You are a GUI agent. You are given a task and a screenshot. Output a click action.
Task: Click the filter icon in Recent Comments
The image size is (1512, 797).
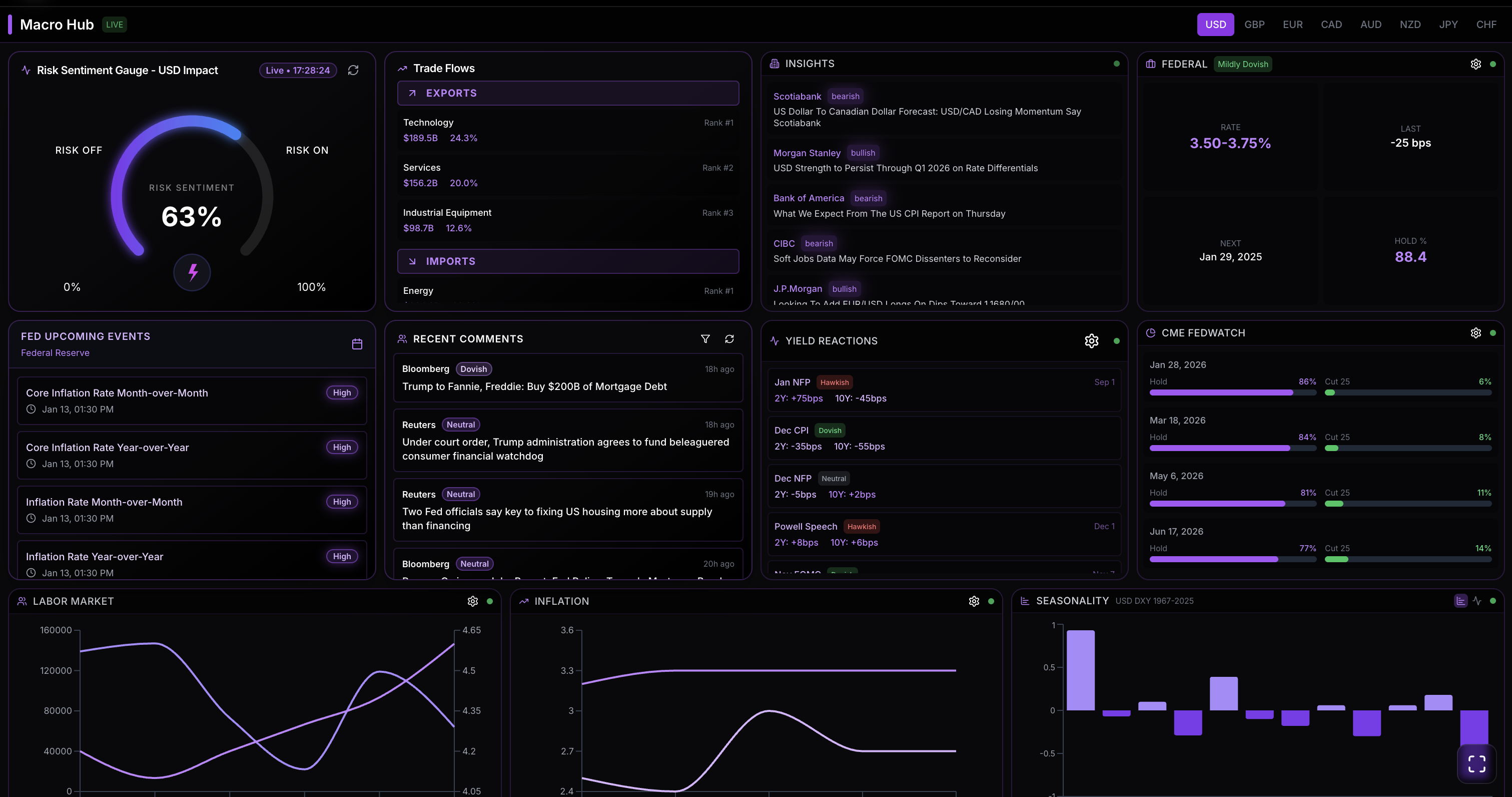[x=705, y=339]
